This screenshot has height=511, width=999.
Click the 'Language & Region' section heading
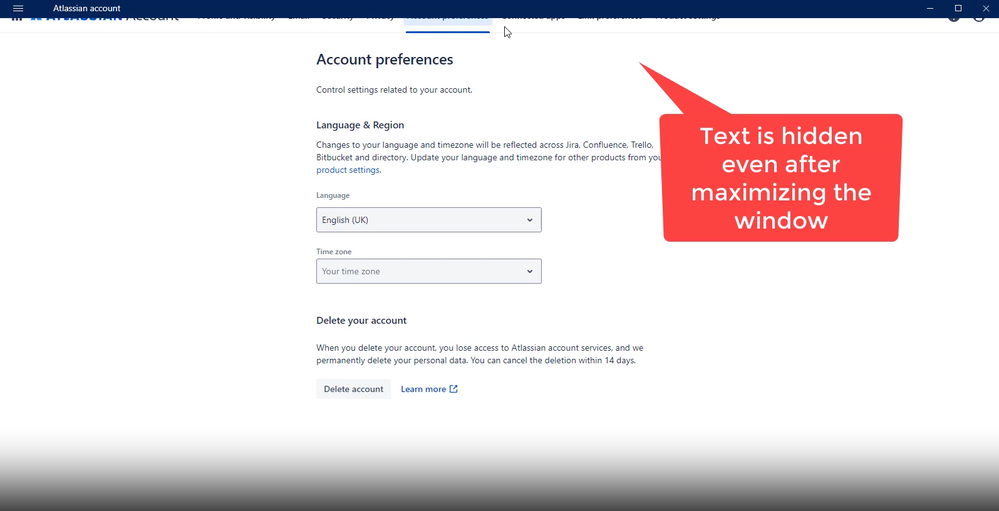coord(360,125)
